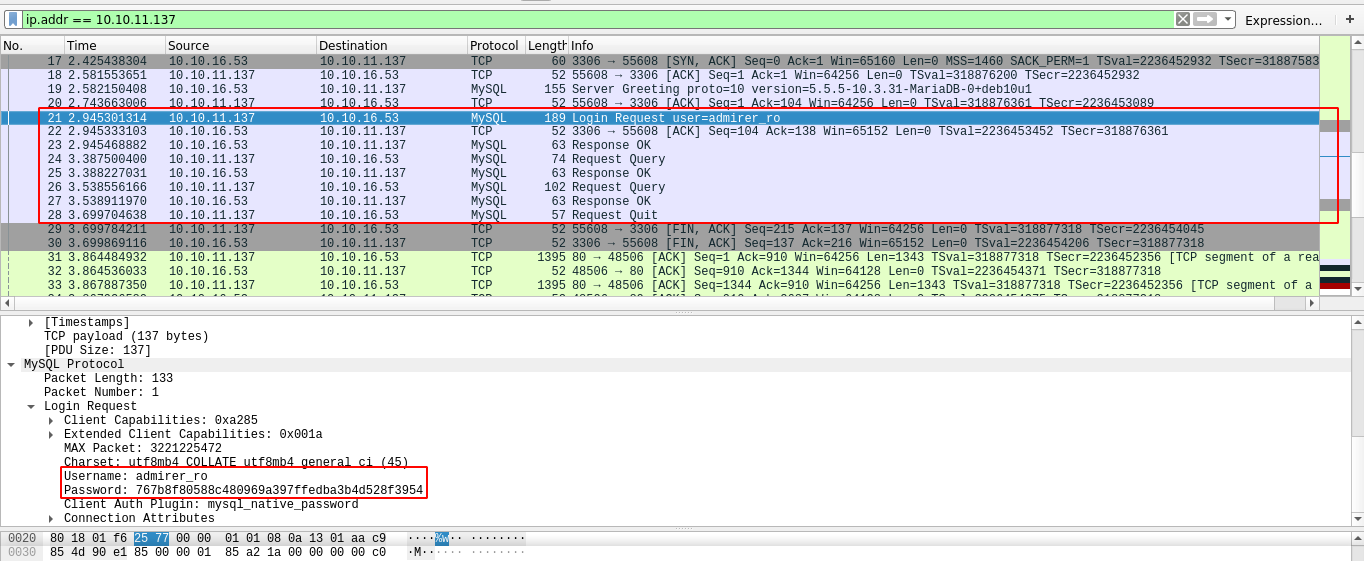This screenshot has width=1364, height=561.
Task: Collapse the MySQL Protocol section
Action: pyautogui.click(x=11, y=364)
